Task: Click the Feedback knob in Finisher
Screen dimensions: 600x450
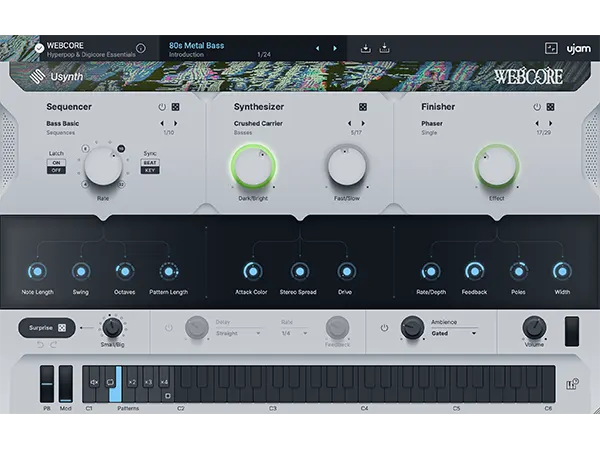Action: pos(474,272)
